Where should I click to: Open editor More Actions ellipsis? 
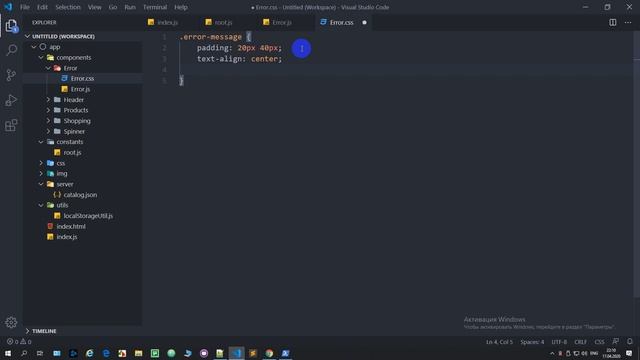[628, 22]
